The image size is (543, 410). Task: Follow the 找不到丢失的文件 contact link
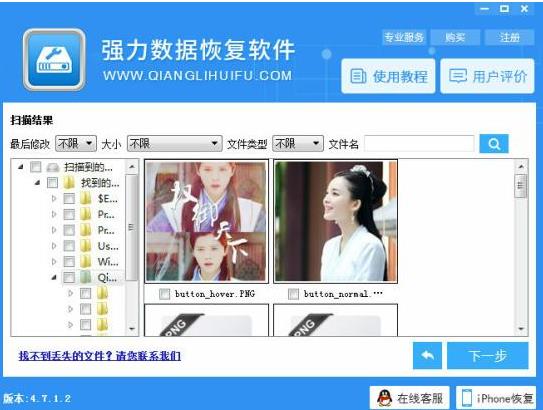click(100, 356)
